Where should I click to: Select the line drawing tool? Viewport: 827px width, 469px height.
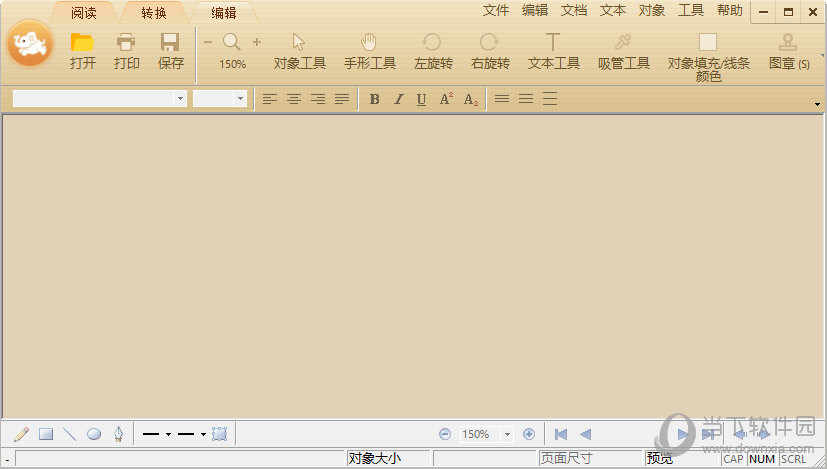tap(70, 434)
